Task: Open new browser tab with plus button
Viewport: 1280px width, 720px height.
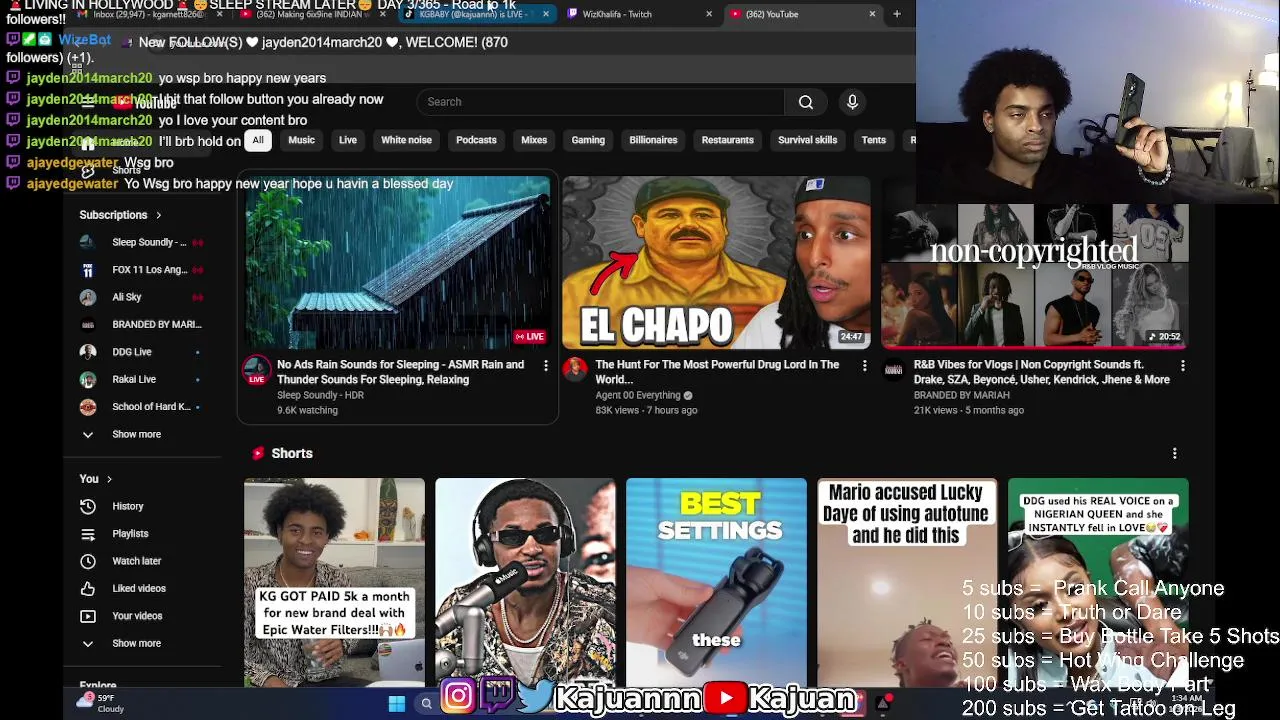Action: pos(897,14)
